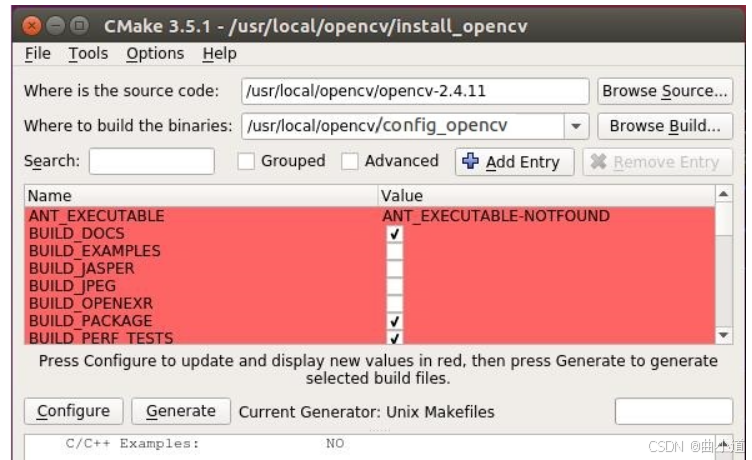Screen dimensions: 752x460
Task: Minimize the CMake window
Action: [56, 25]
